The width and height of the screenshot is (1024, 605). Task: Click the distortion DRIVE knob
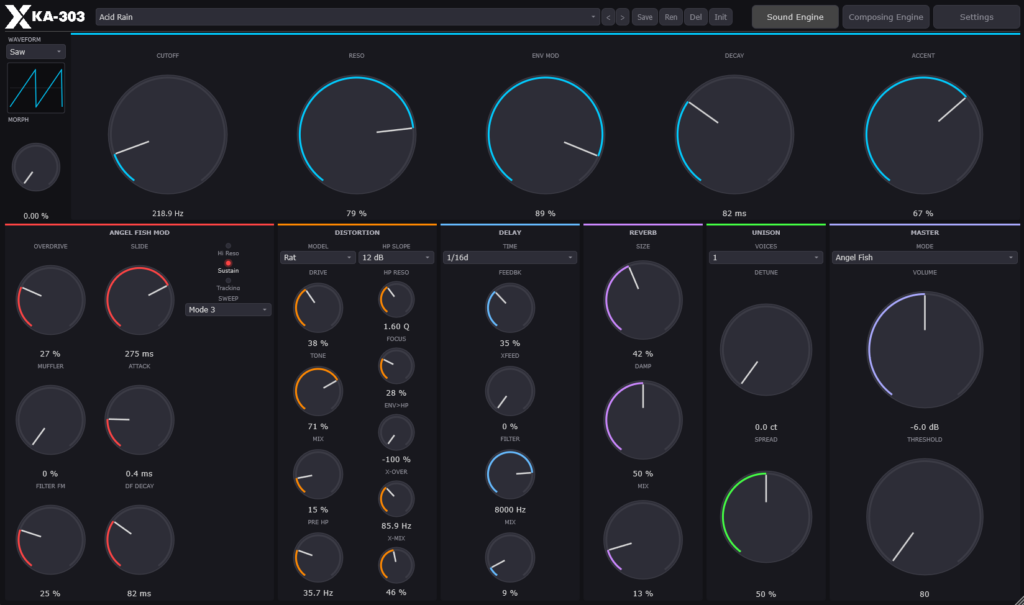pos(318,308)
